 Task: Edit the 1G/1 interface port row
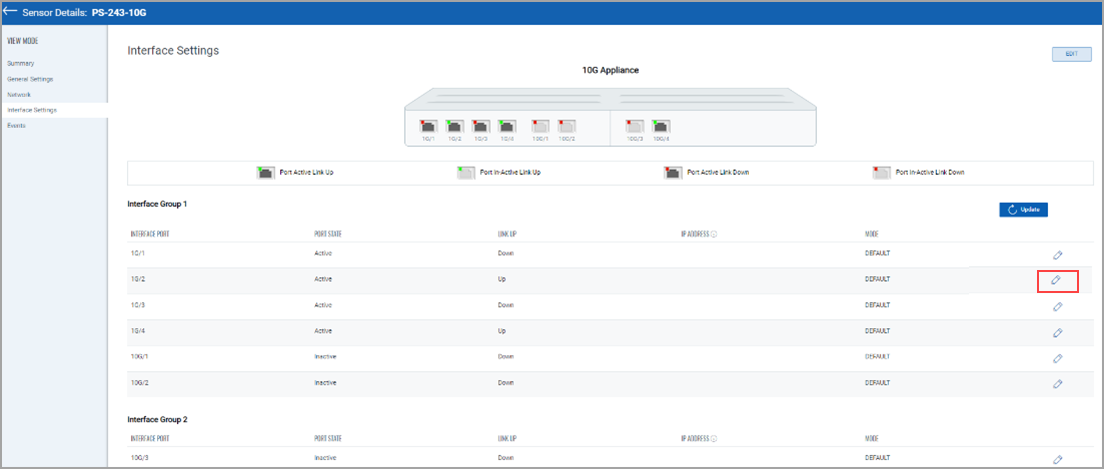click(1058, 255)
